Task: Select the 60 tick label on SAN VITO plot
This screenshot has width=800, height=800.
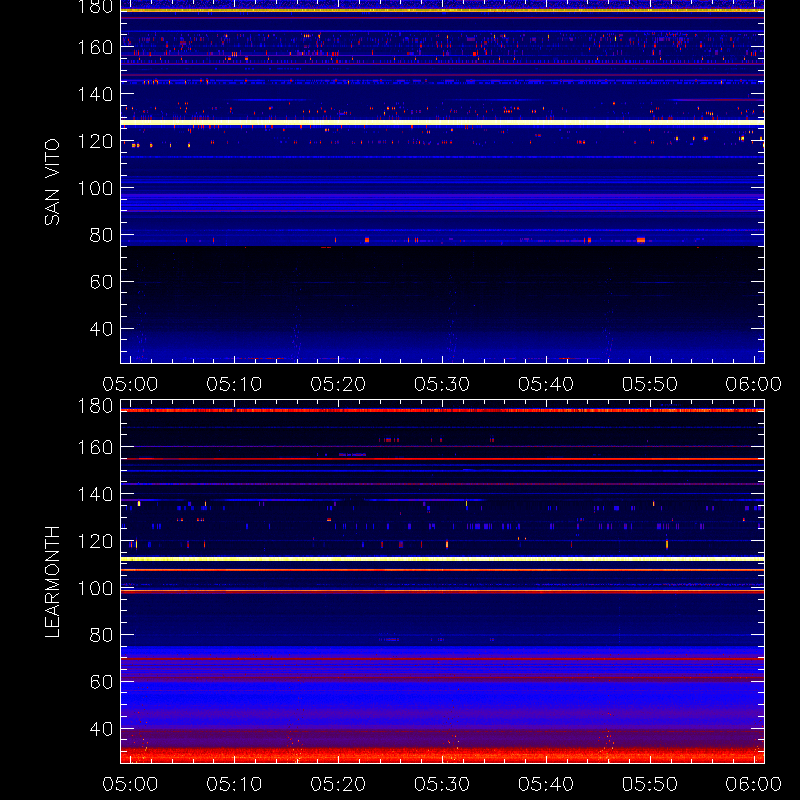Action: [x=101, y=282]
